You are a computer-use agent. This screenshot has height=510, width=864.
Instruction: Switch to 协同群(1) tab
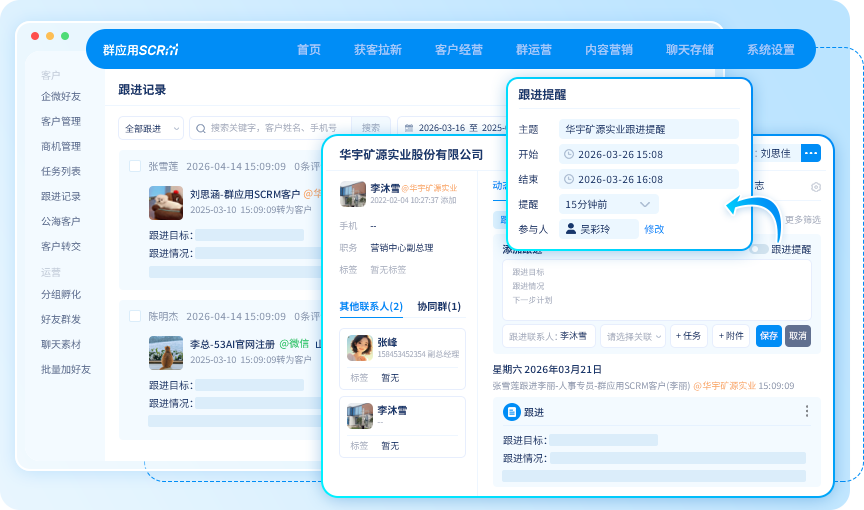click(439, 306)
